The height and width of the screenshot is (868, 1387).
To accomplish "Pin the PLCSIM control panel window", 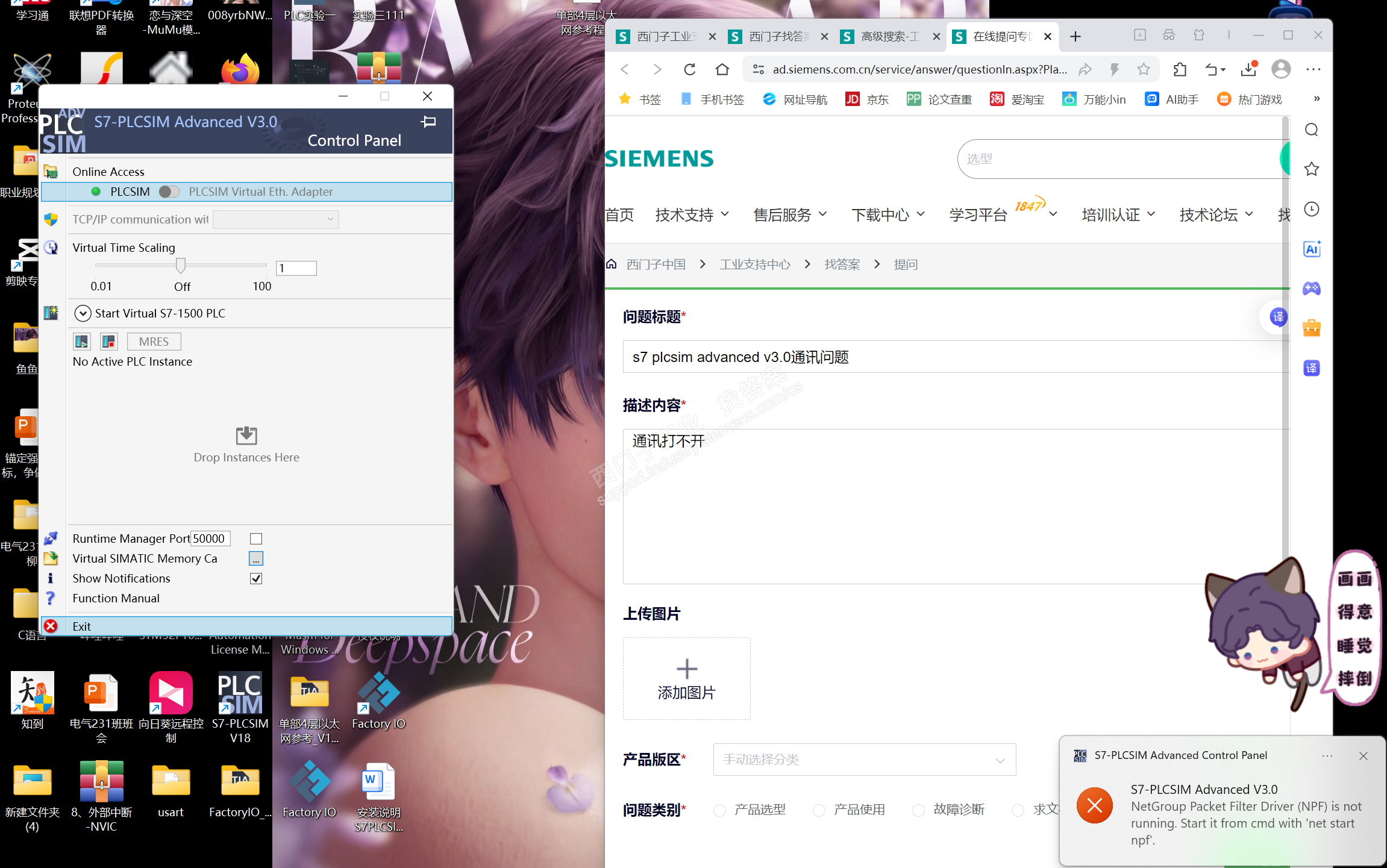I will click(x=428, y=122).
